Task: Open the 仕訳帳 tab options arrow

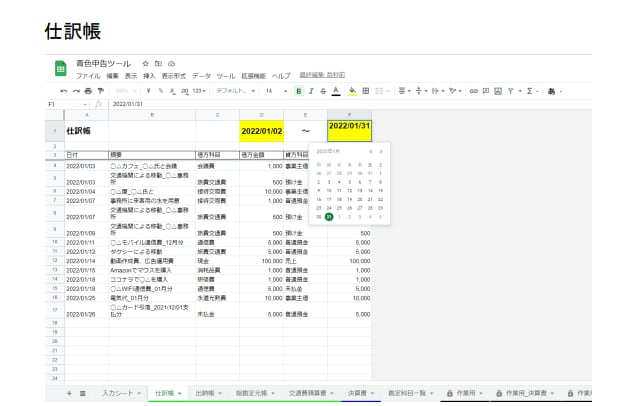Action: pos(179,394)
